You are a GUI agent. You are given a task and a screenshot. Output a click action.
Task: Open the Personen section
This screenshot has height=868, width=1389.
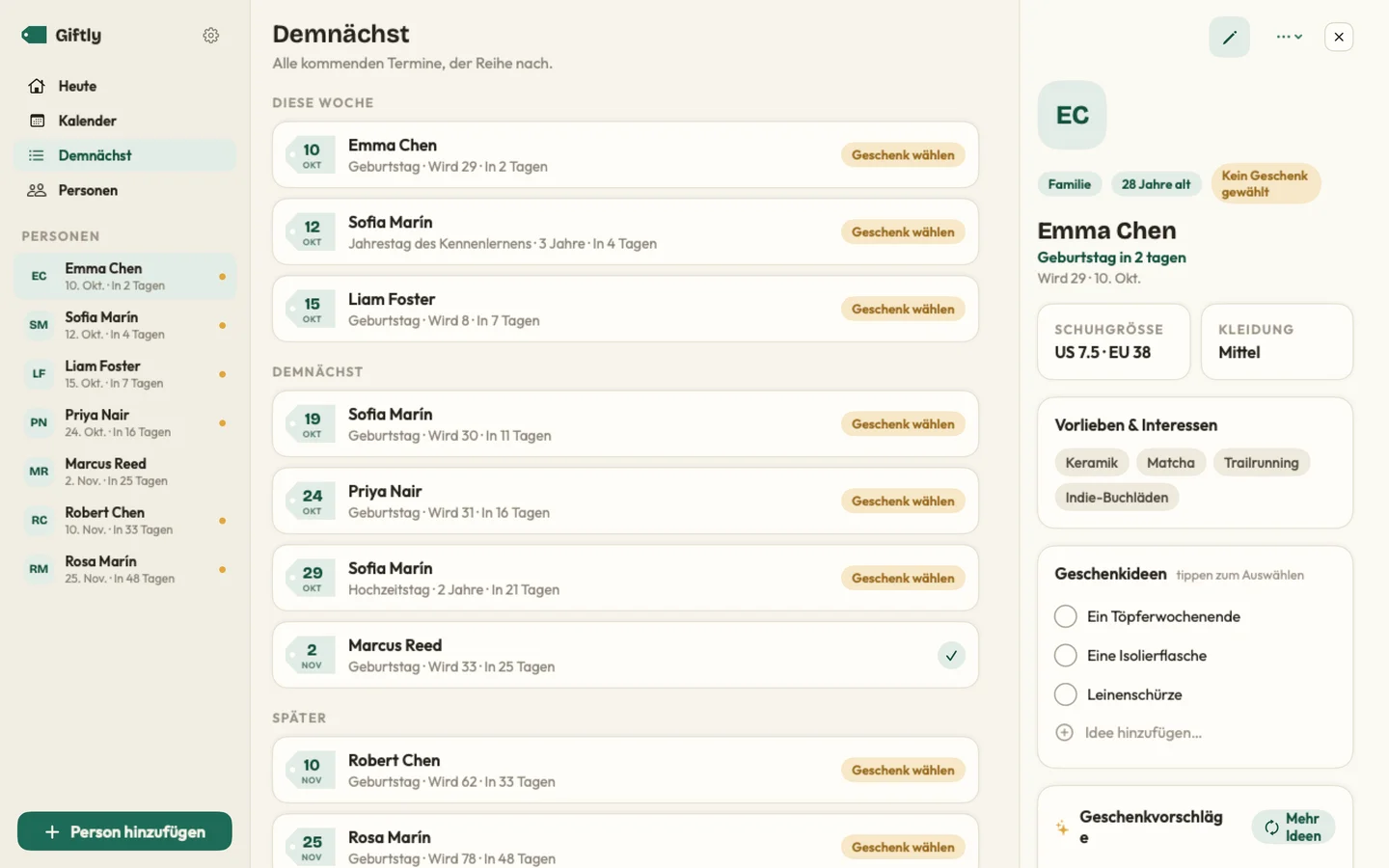(124, 190)
